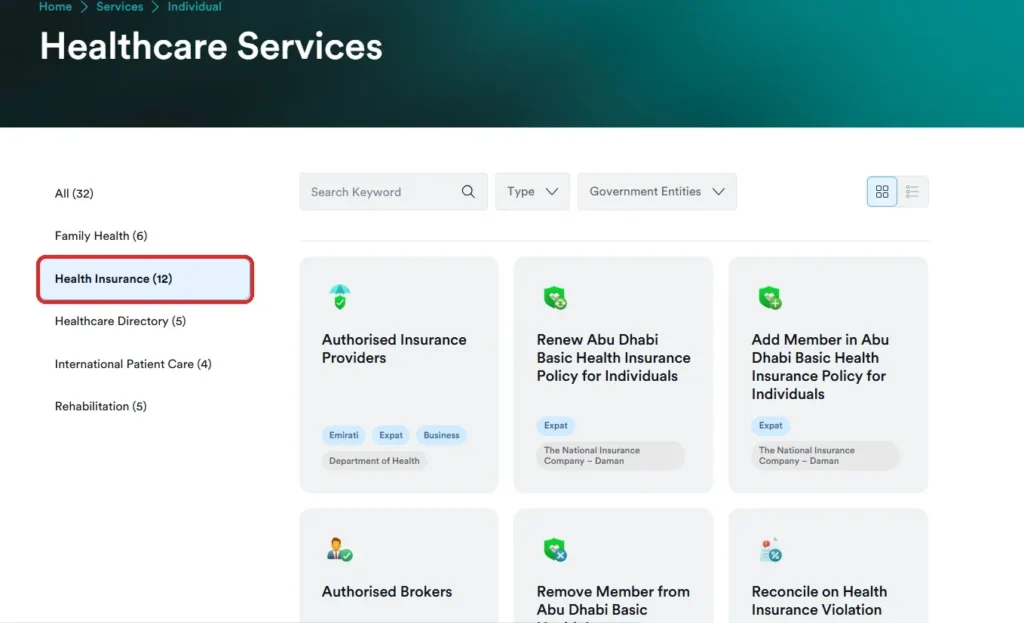Viewport: 1024px width, 623px height.
Task: Click the remove-member shield icon on Remove Member card
Action: pyautogui.click(x=555, y=550)
